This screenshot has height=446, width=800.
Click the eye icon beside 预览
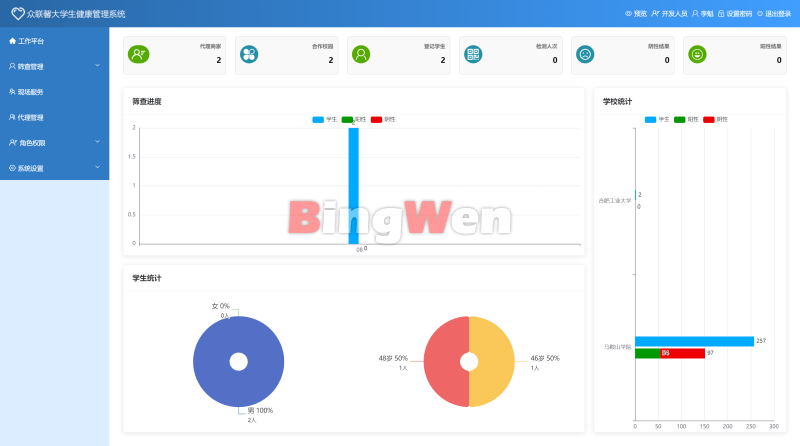[628, 14]
